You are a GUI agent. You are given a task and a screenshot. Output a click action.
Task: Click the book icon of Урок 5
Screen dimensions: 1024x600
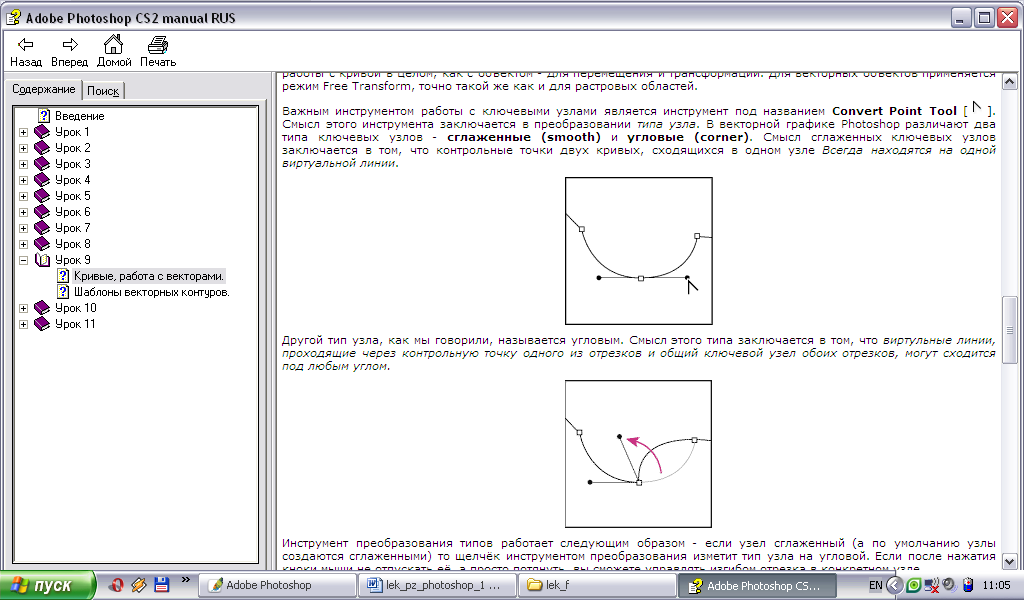click(x=42, y=196)
